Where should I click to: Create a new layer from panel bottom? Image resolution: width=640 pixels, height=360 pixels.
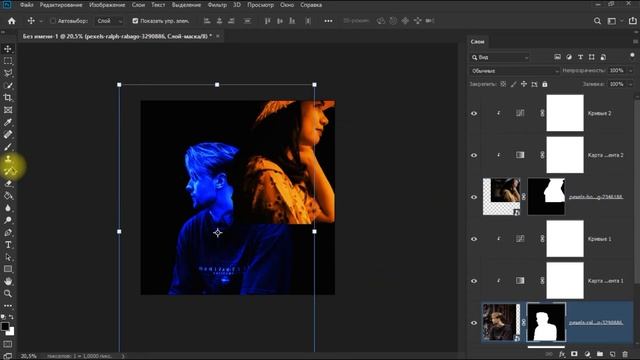[612, 354]
